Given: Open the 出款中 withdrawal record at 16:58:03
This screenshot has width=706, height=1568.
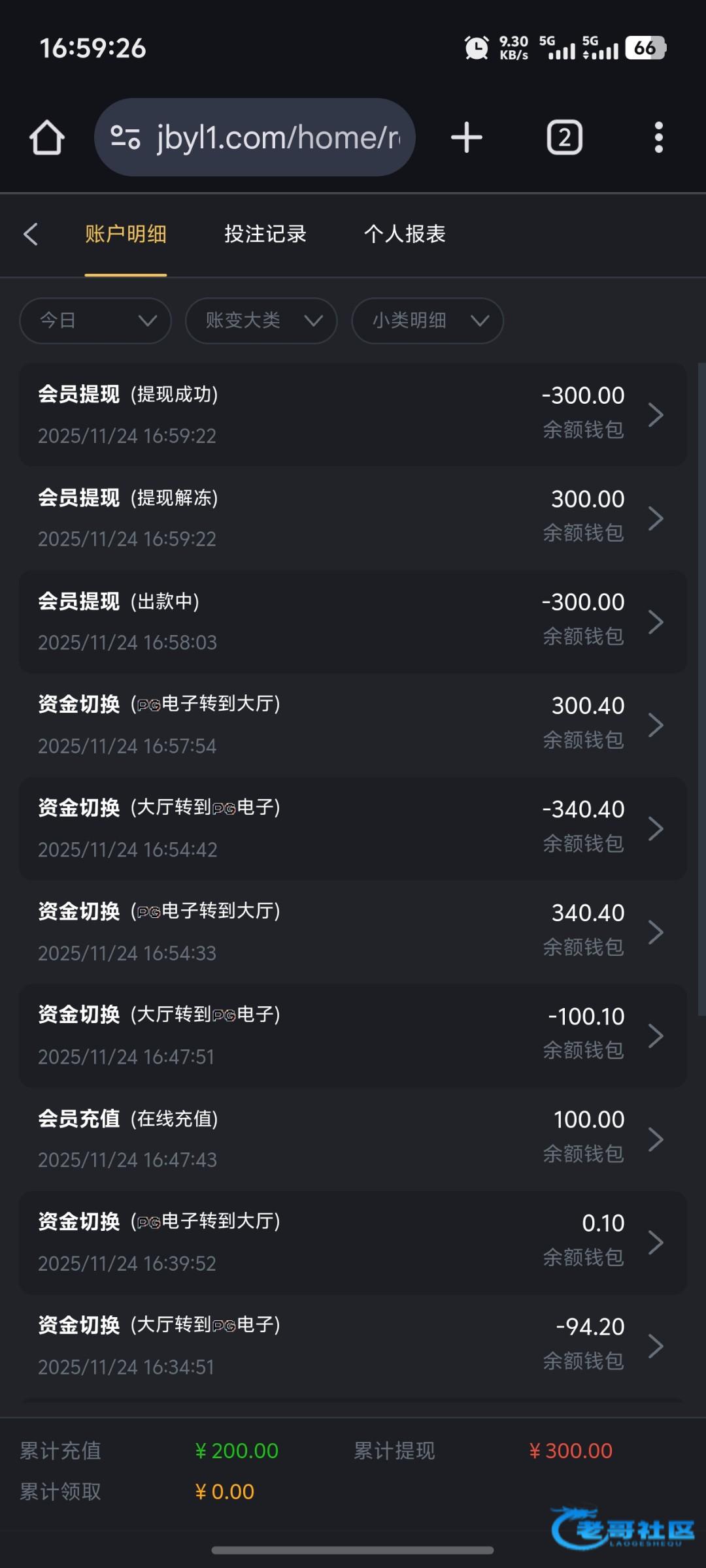Looking at the screenshot, I should tap(353, 621).
